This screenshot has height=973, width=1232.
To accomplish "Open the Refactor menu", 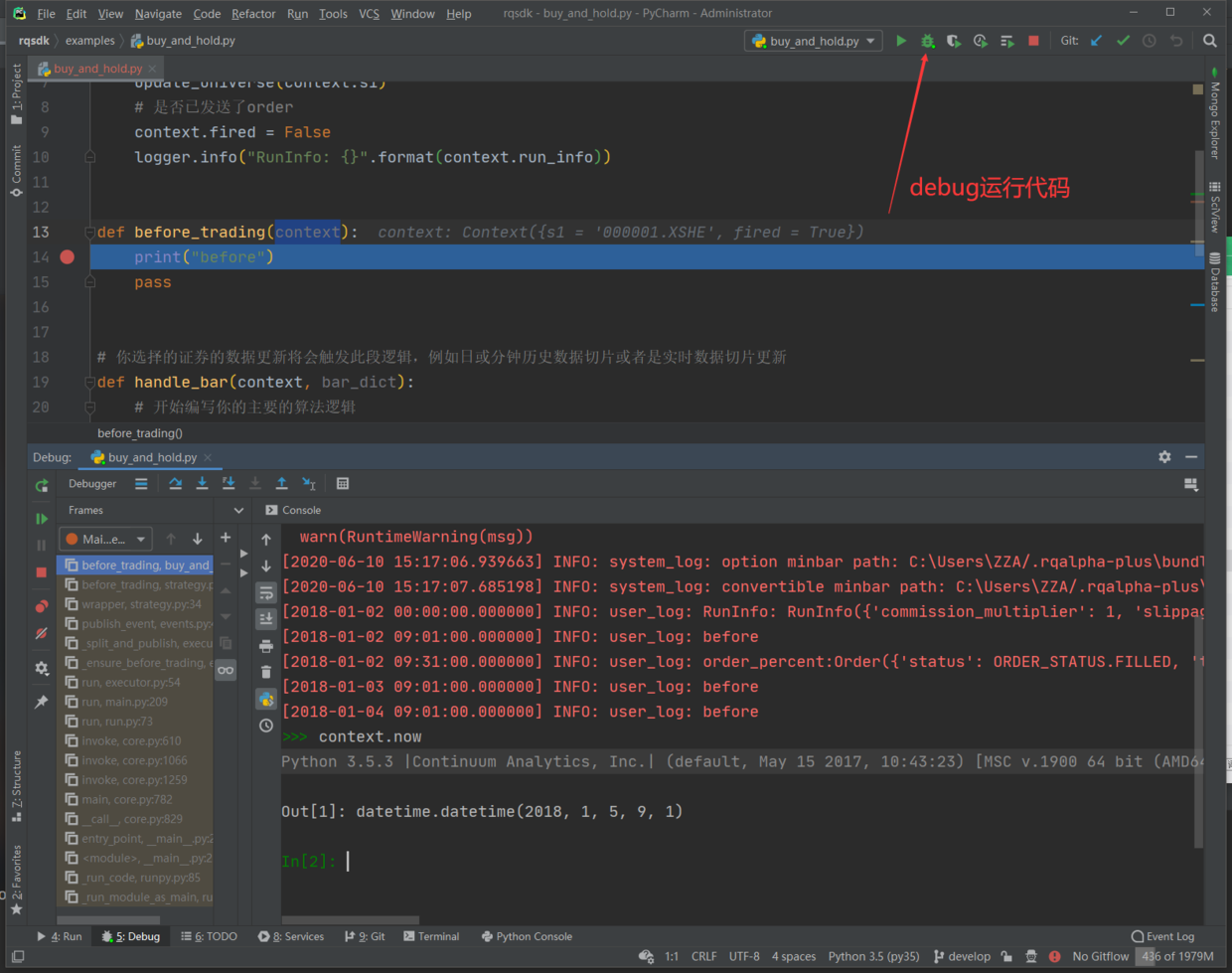I will 253,13.
